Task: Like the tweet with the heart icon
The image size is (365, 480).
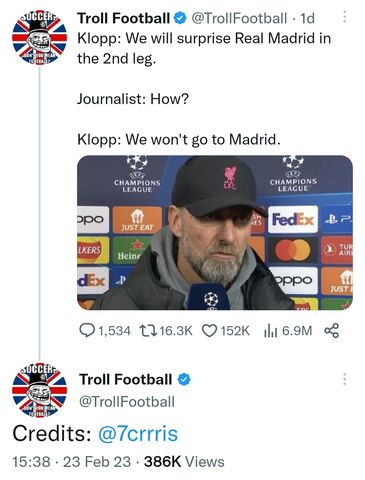Action: [x=210, y=331]
